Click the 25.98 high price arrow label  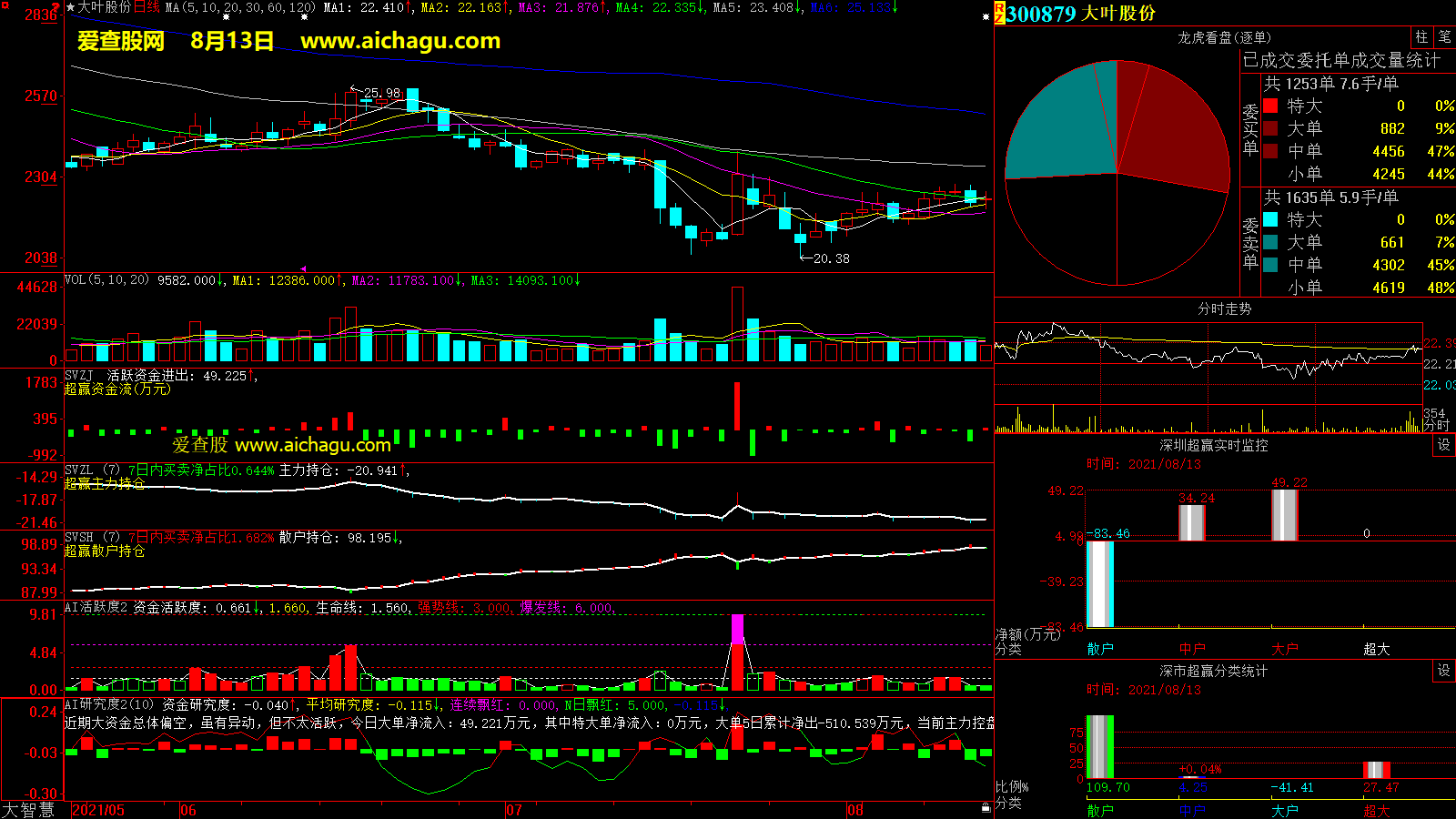tap(376, 93)
